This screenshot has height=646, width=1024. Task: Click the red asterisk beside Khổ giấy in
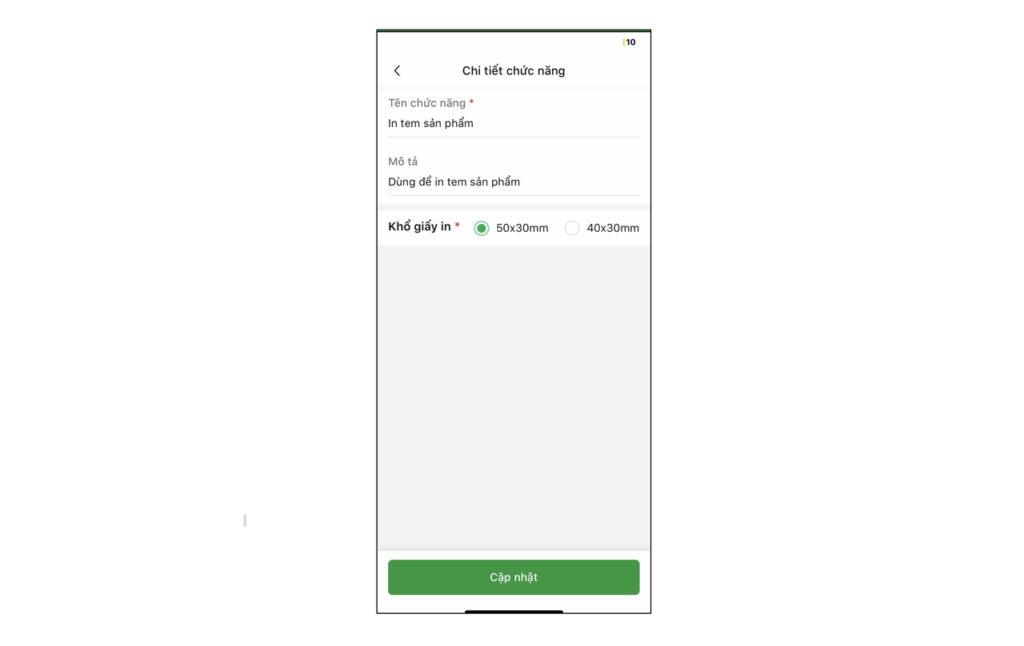[x=457, y=225]
